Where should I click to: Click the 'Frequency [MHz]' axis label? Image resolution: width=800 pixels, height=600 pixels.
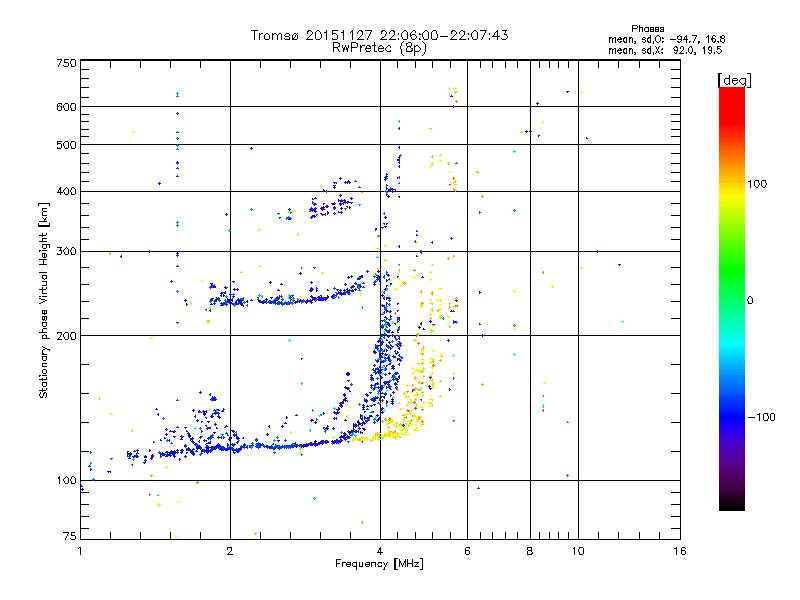tap(379, 564)
